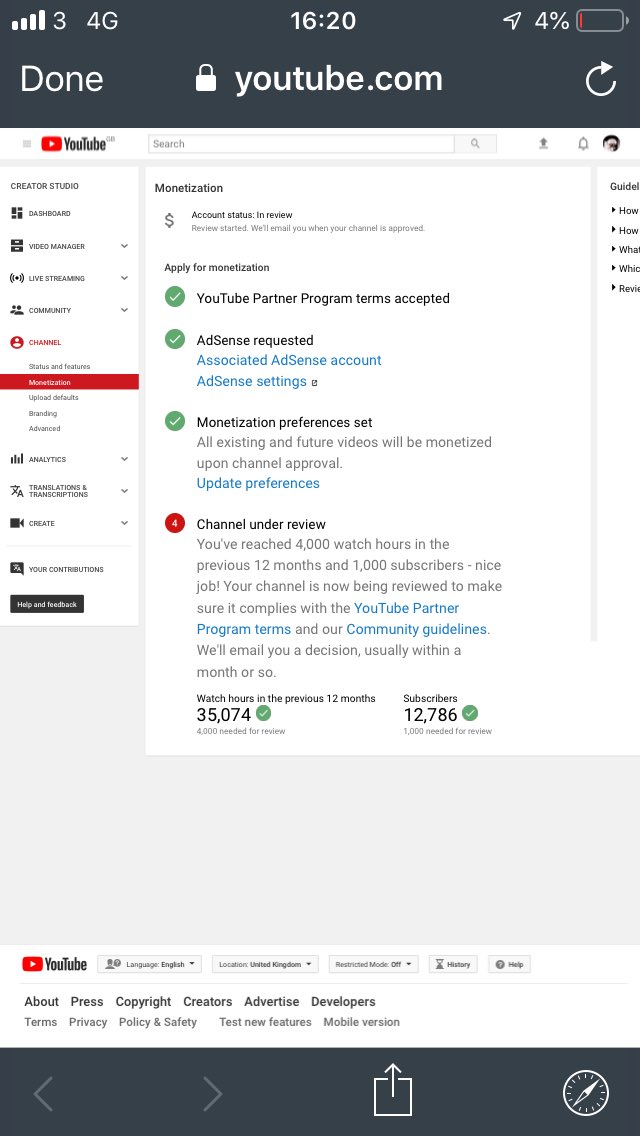Open the Developers footer link
This screenshot has height=1136, width=640.
pyautogui.click(x=344, y=1001)
